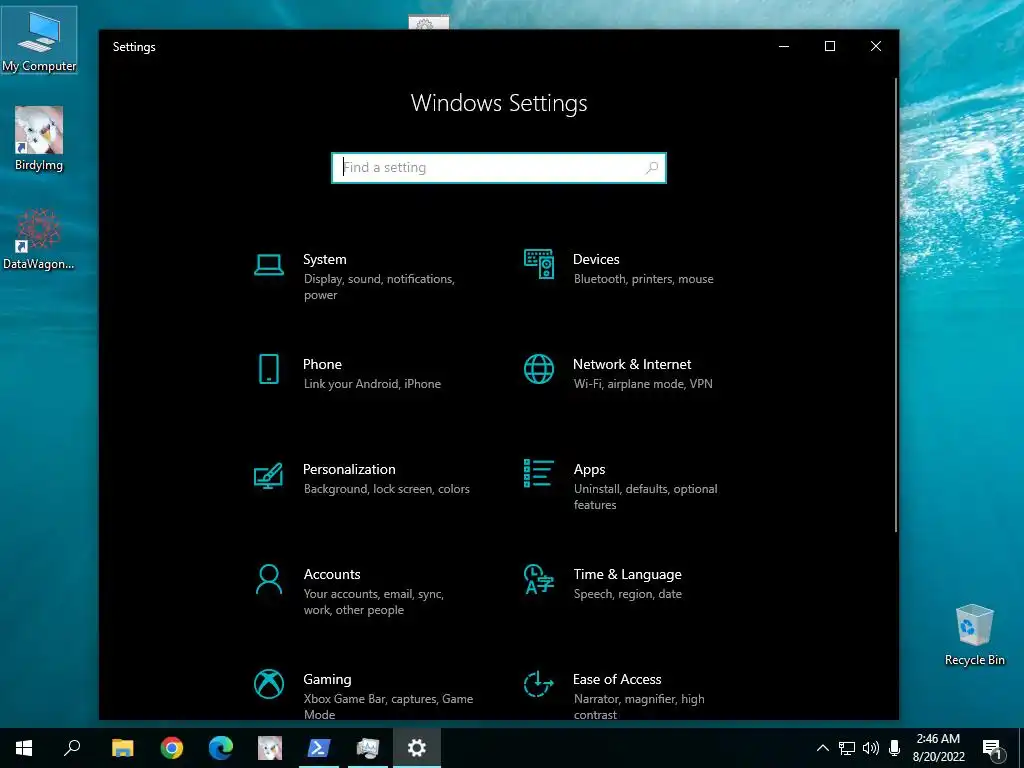Open the System category title

pos(325,259)
